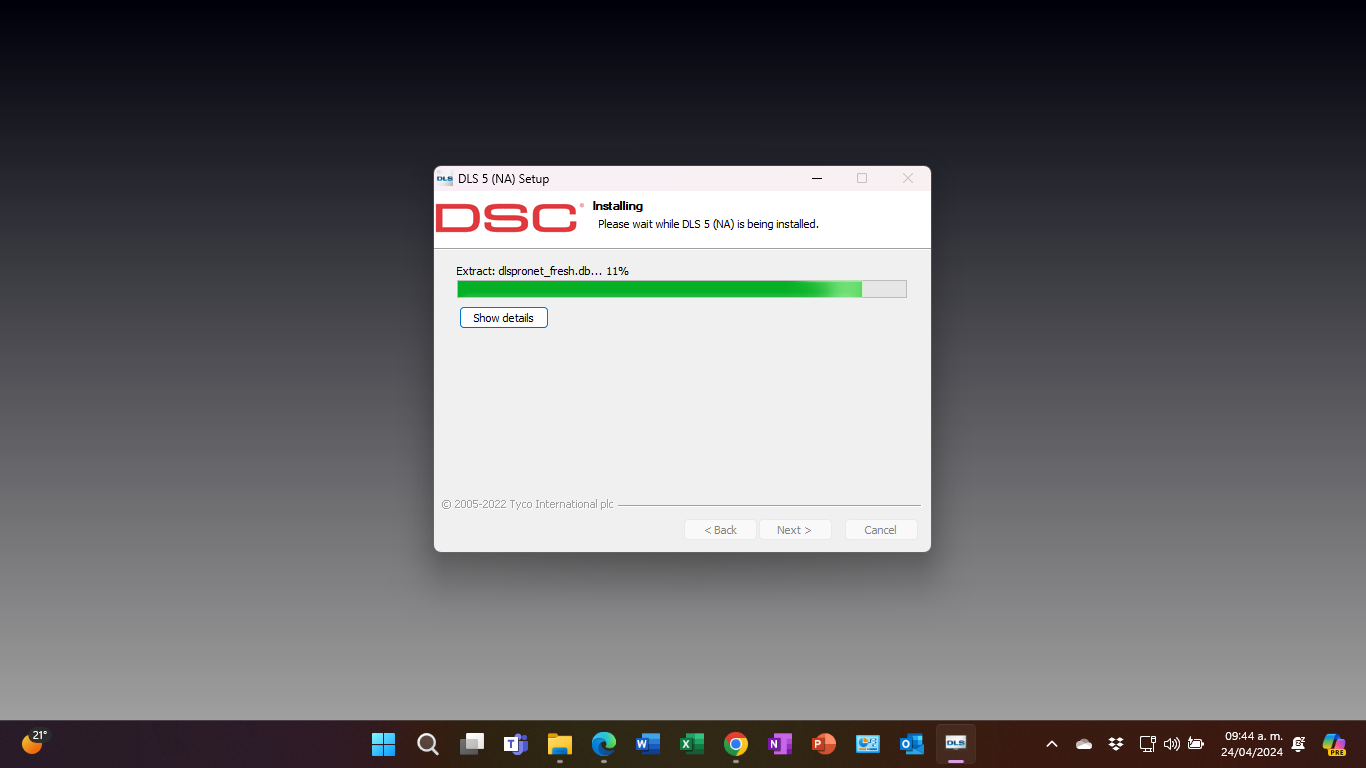Cancel the DLS 5 installation

pyautogui.click(x=881, y=530)
